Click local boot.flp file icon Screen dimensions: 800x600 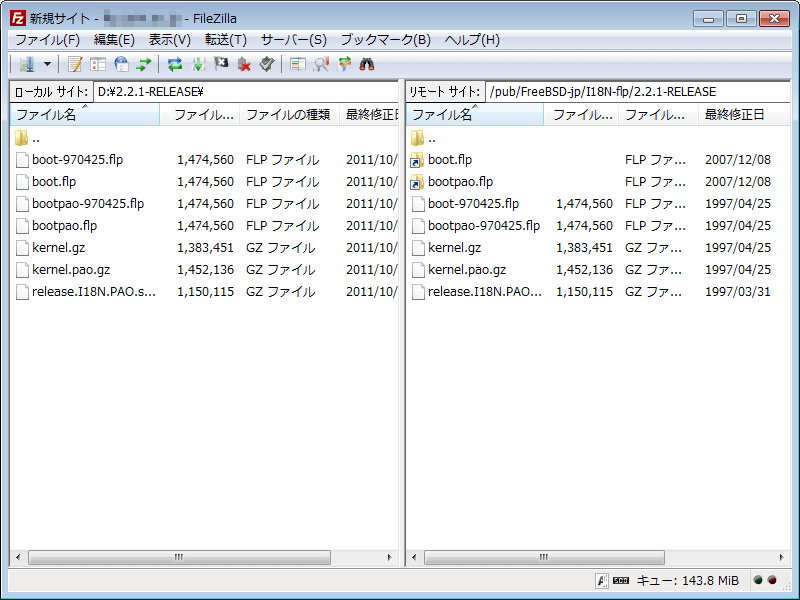[x=22, y=182]
